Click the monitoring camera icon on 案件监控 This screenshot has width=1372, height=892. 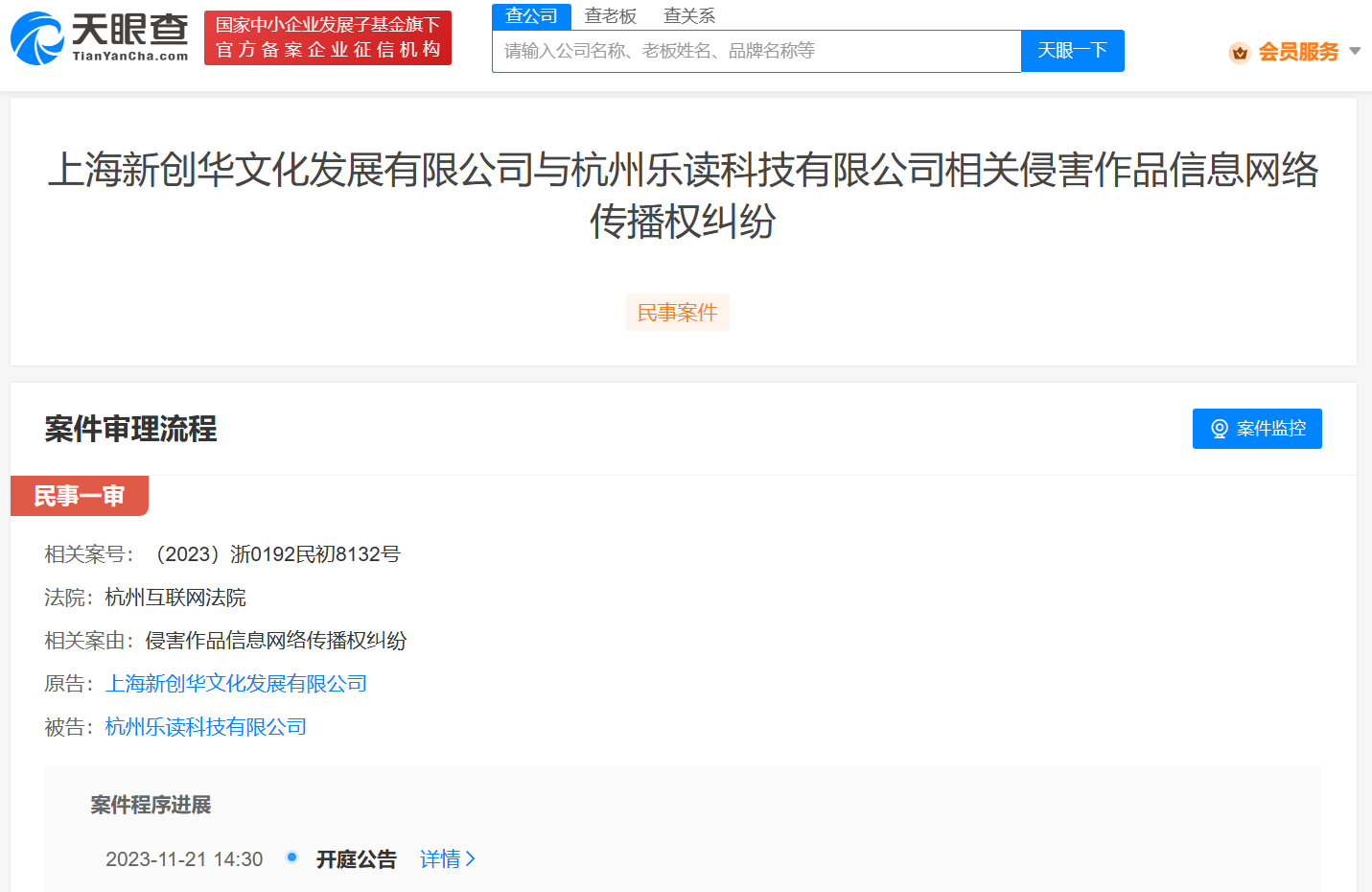(x=1220, y=429)
